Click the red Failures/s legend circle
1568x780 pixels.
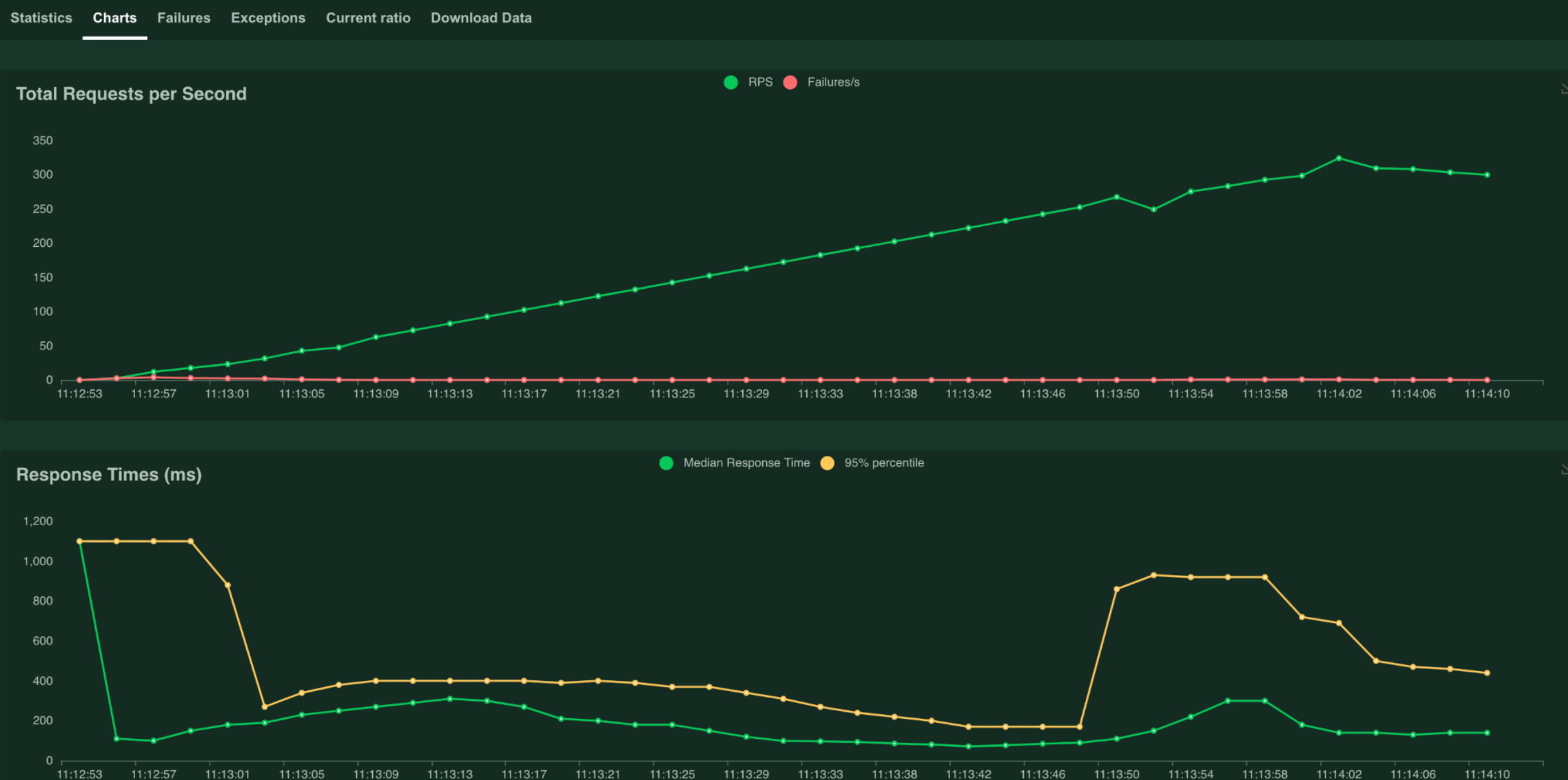(x=790, y=82)
